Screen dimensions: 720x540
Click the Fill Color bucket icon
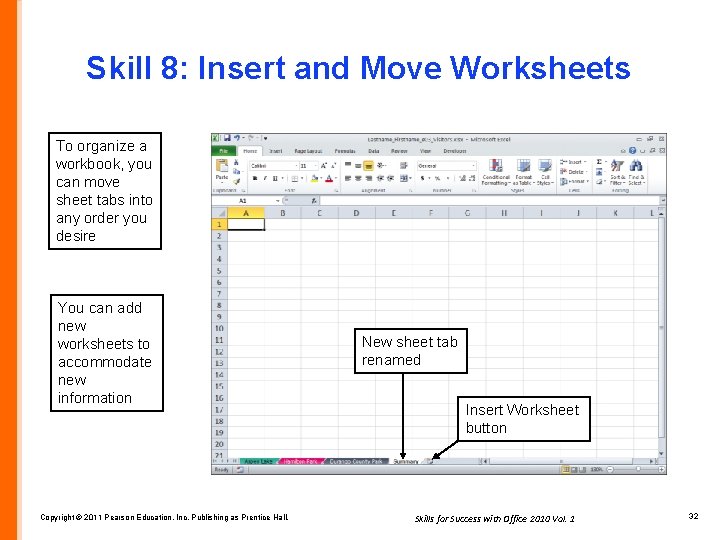[315, 179]
